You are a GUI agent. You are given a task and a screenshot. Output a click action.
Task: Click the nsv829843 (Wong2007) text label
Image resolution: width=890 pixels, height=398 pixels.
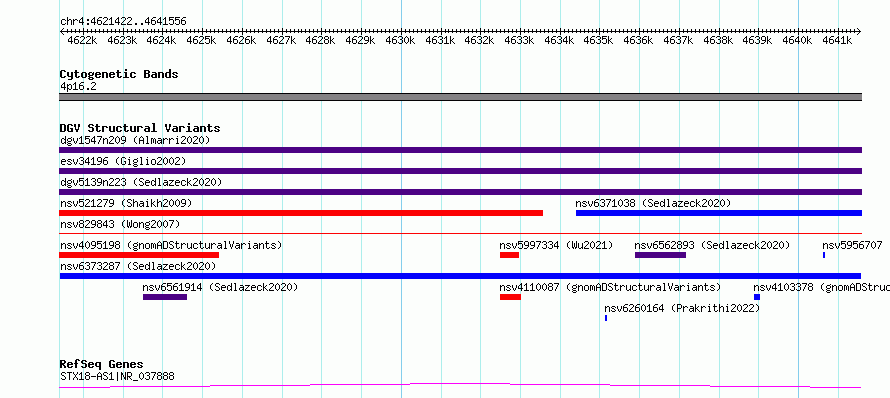120,224
